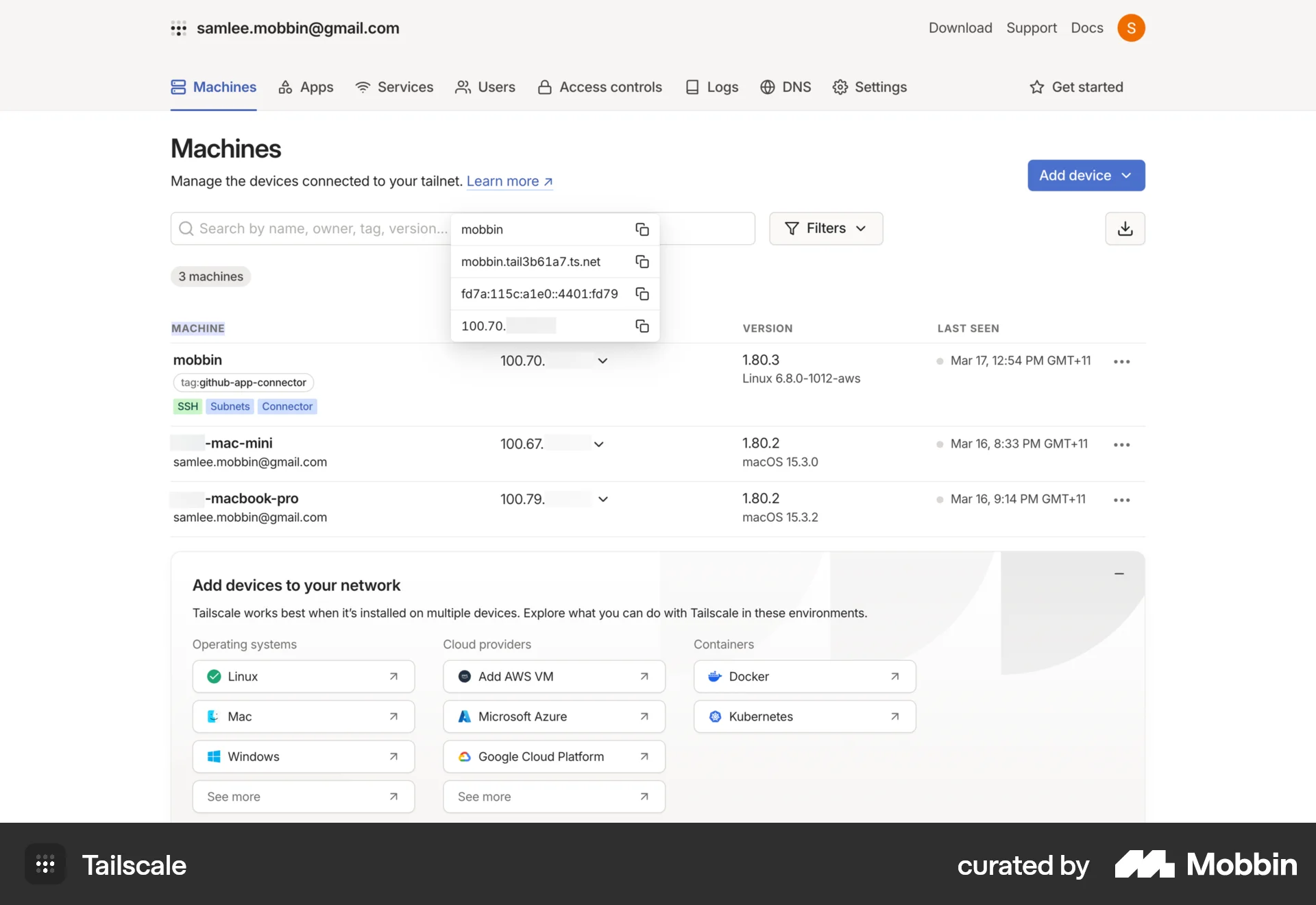The width and height of the screenshot is (1316, 905).
Task: Open the options menu for the mobbin machine
Action: click(1121, 361)
